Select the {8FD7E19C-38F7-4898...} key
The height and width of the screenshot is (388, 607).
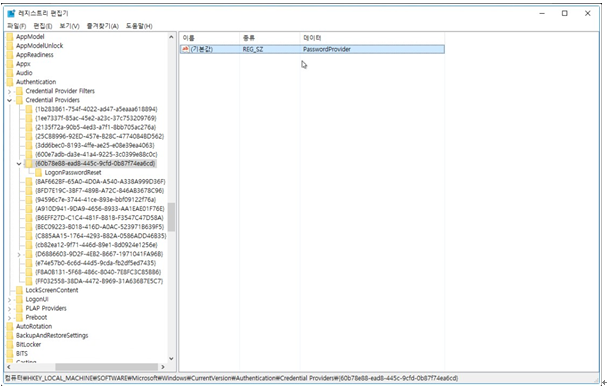(x=99, y=191)
